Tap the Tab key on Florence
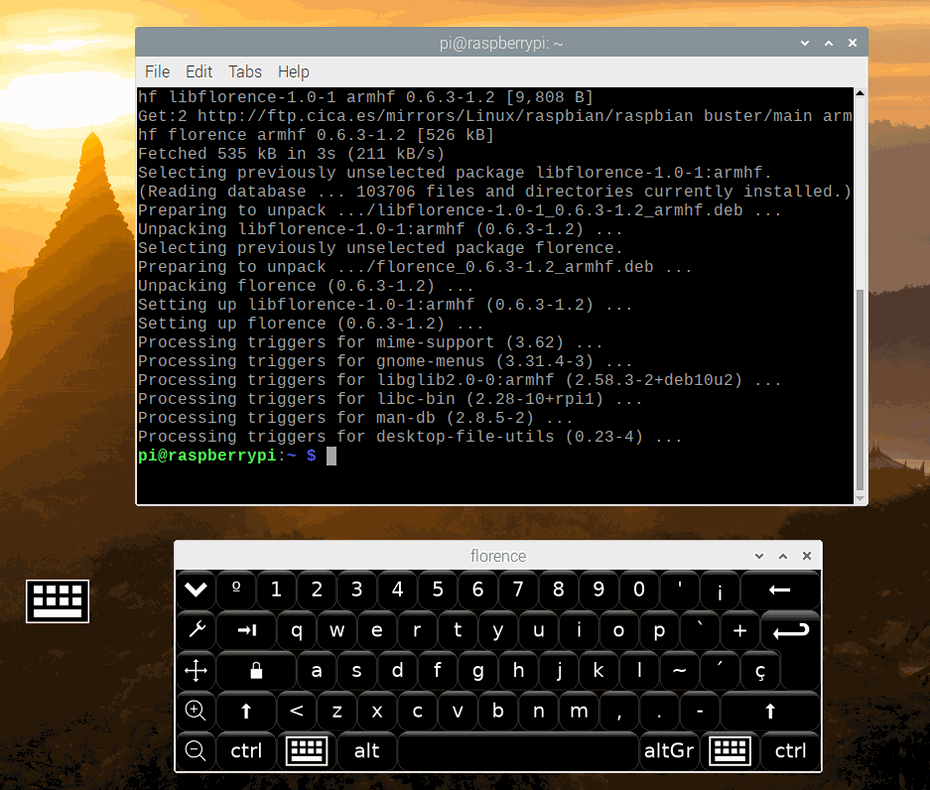 pos(246,630)
